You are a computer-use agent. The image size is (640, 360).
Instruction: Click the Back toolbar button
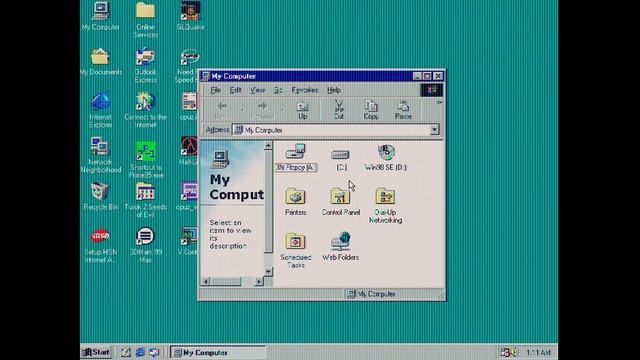pos(221,110)
